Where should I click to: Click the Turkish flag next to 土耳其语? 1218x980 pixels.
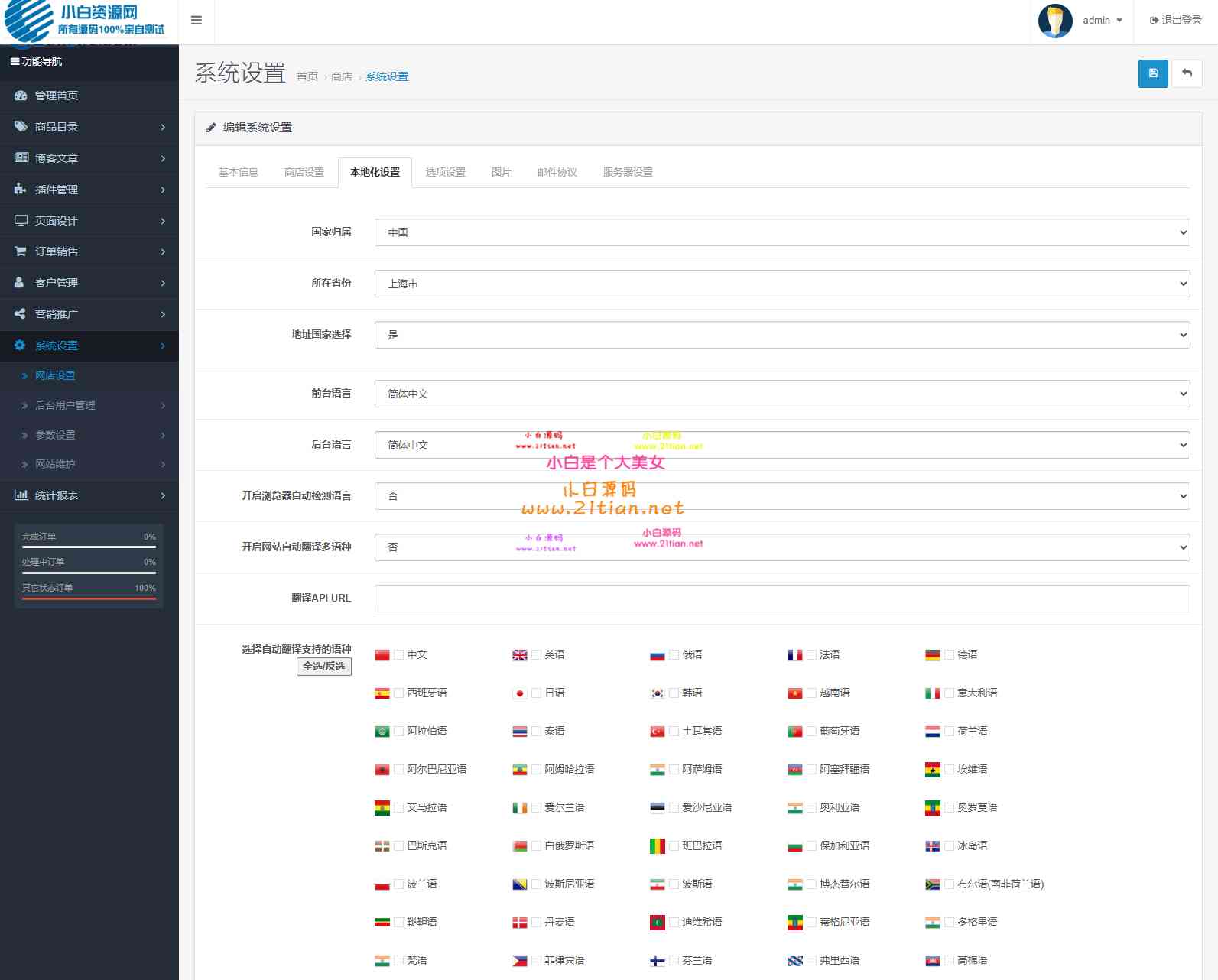[658, 732]
